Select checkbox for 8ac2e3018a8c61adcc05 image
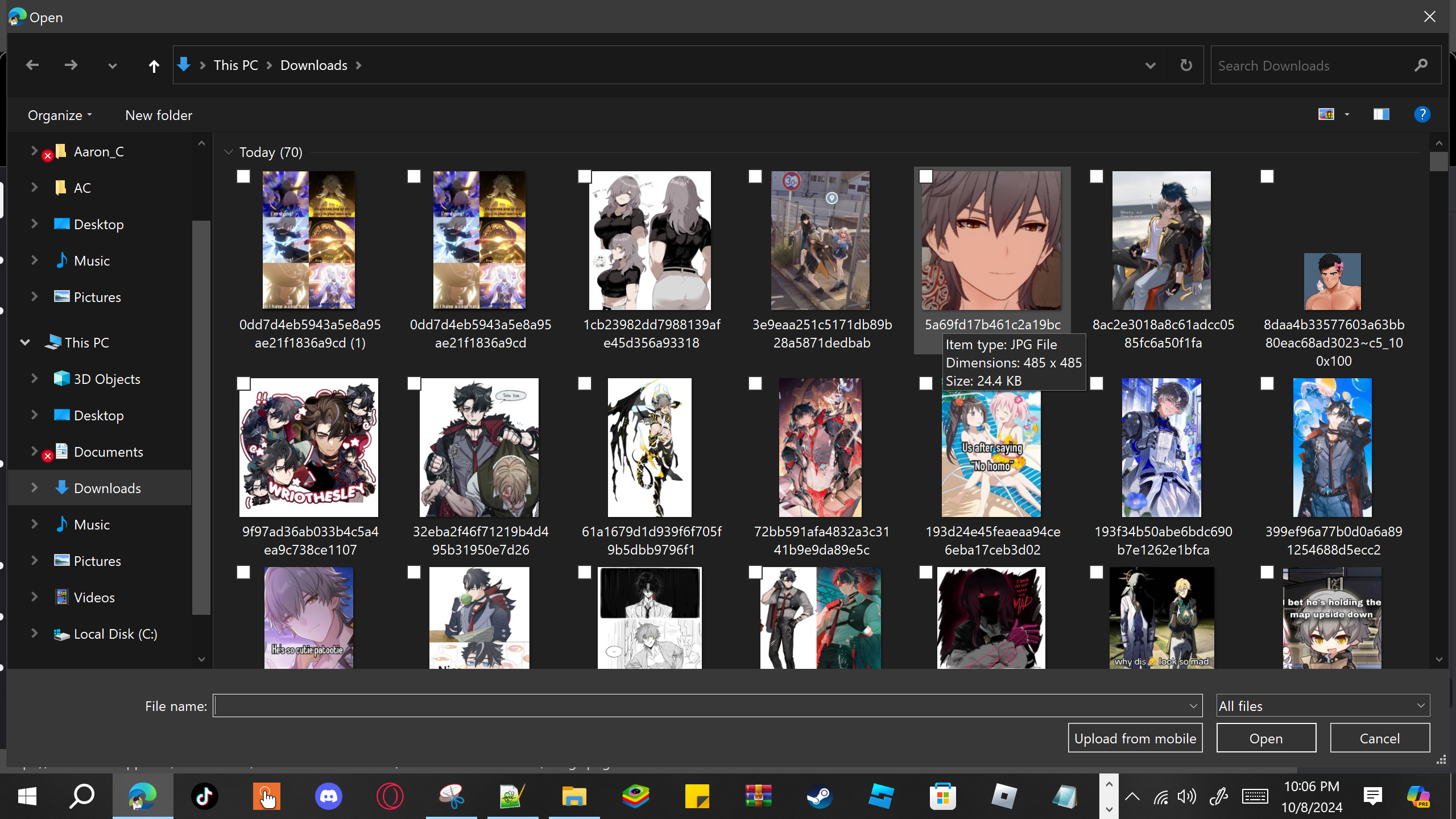This screenshot has width=1456, height=819. tap(1097, 177)
